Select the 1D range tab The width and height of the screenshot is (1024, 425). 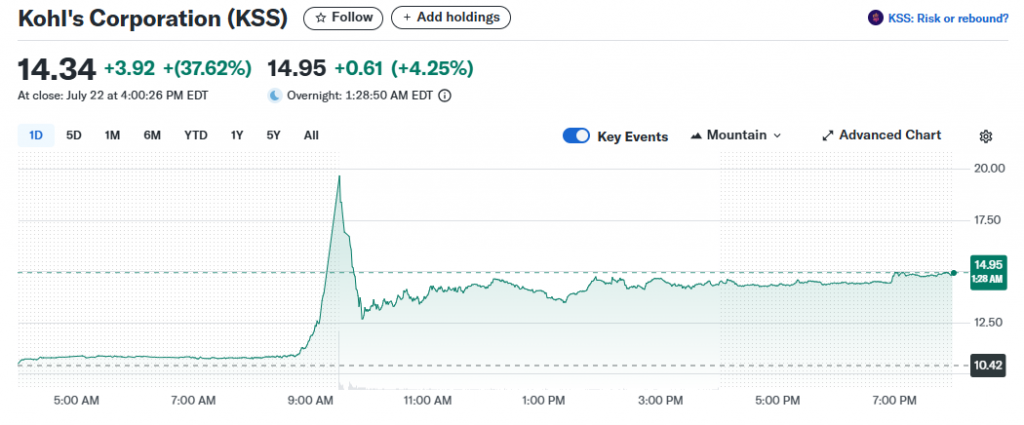(x=35, y=135)
